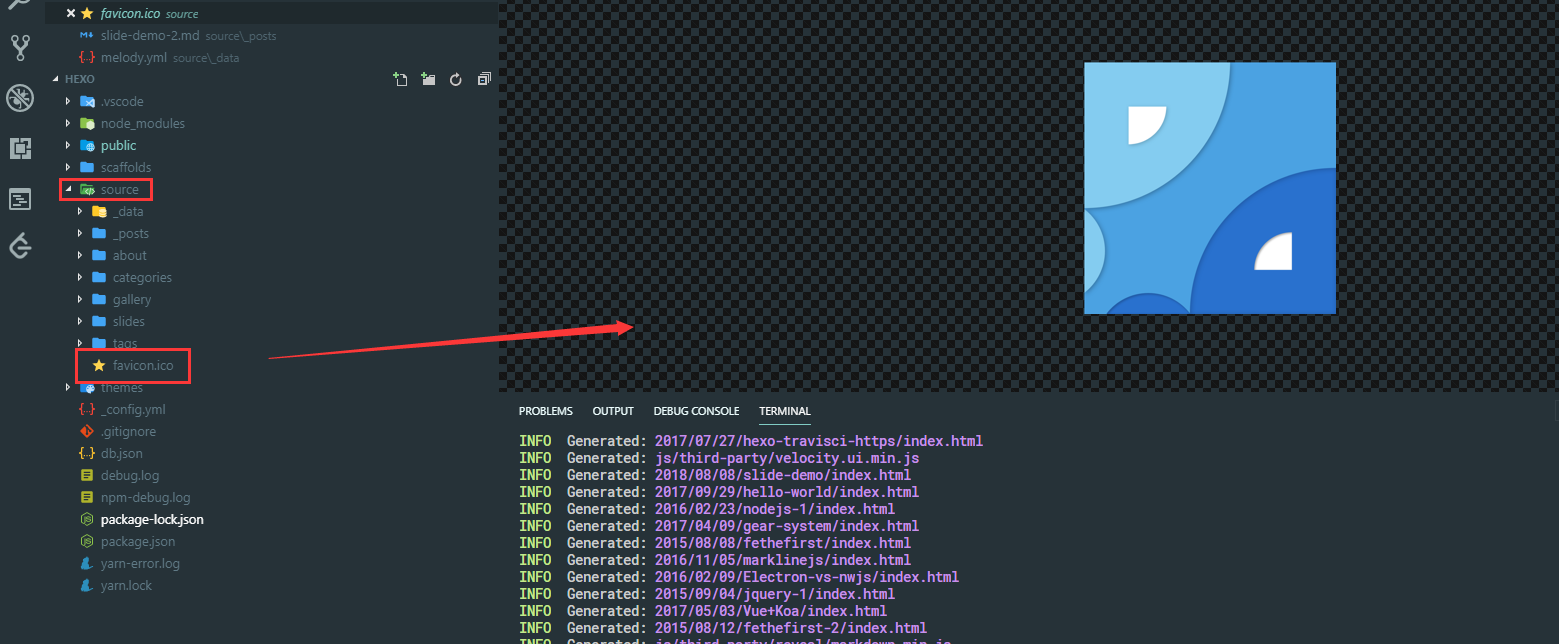Click the .vscode folder icon
The image size is (1559, 644).
point(87,101)
